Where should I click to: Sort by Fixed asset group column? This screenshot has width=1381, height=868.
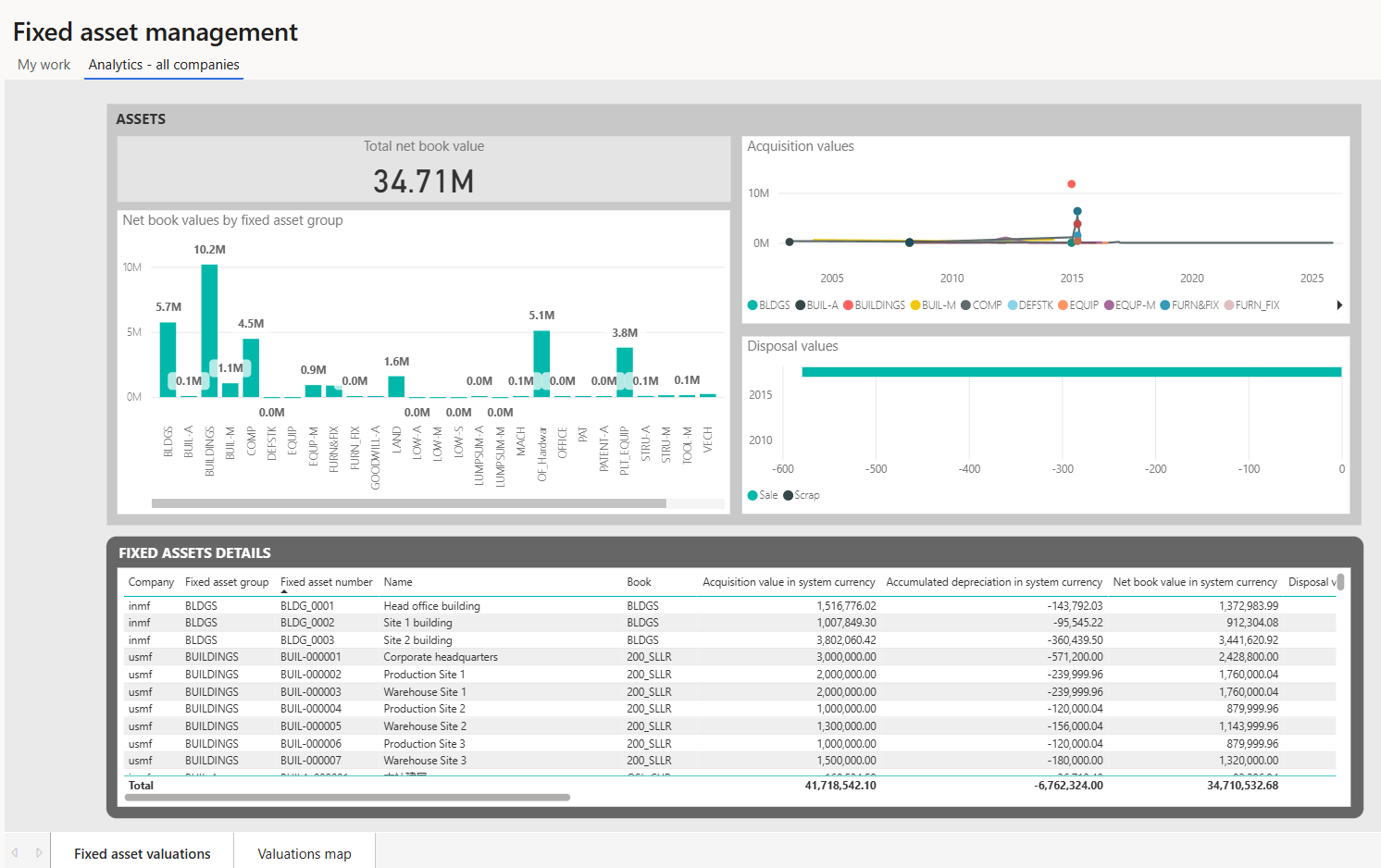(227, 582)
